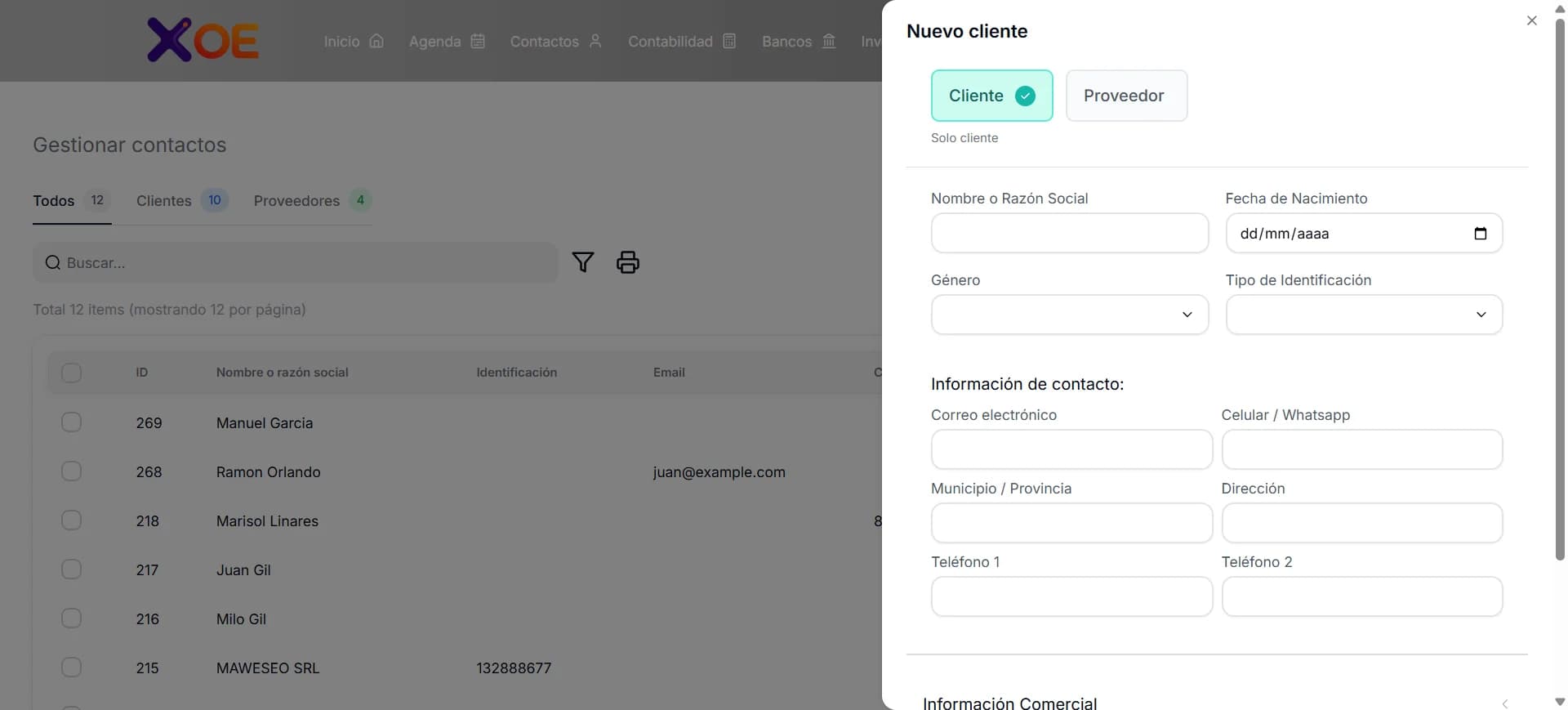Click the Marisol Linares name cell
The height and width of the screenshot is (710, 1568).
pos(267,520)
